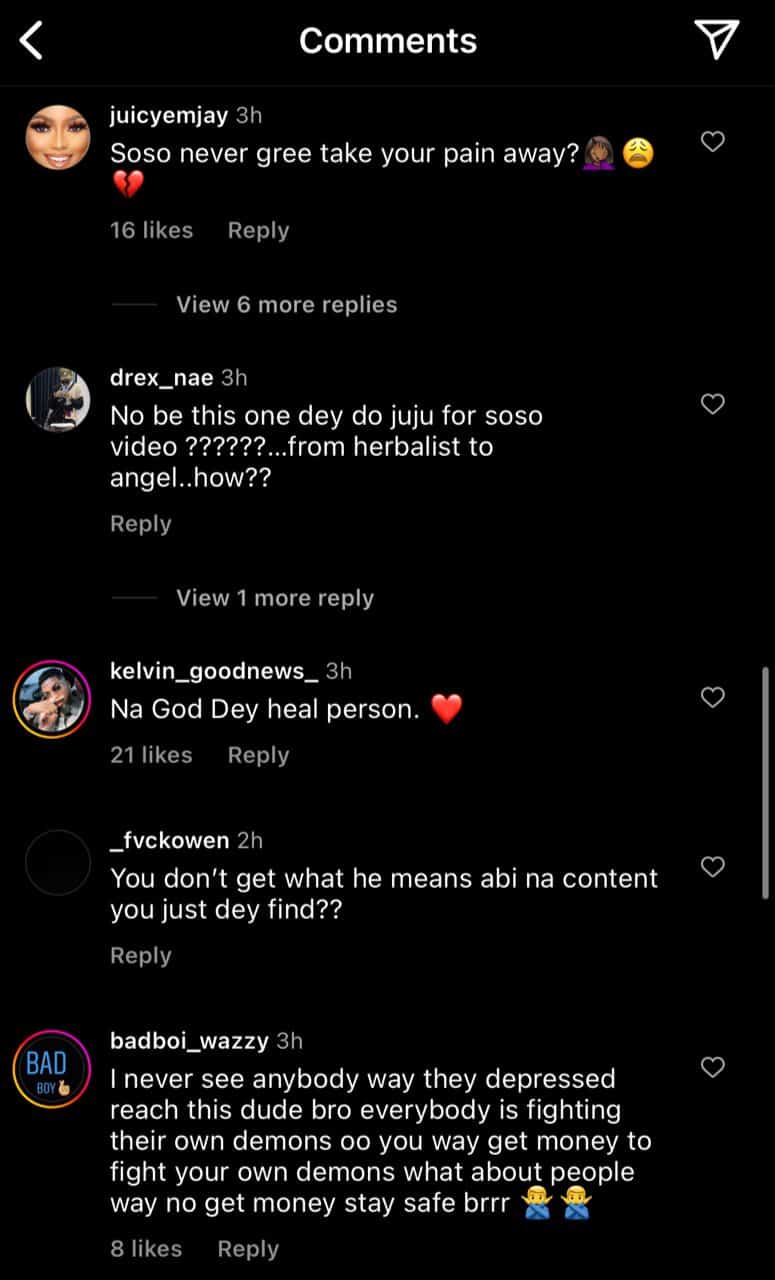Like juicyemjay's comment with the heart

pos(712,142)
